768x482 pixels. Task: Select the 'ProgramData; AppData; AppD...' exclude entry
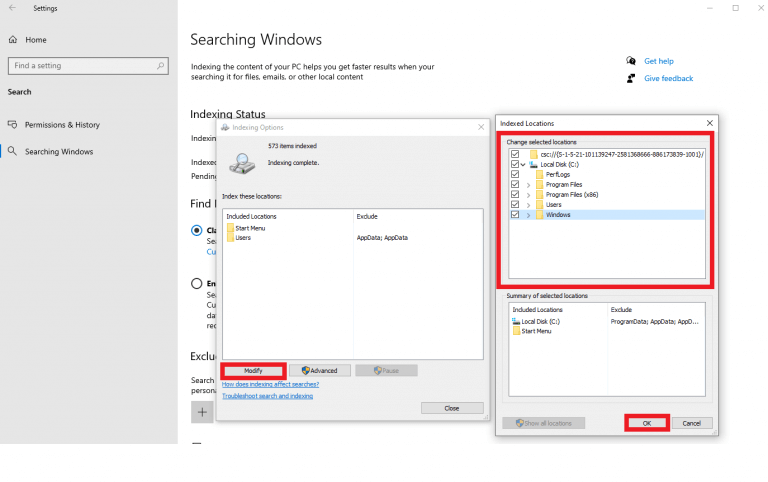(x=654, y=321)
